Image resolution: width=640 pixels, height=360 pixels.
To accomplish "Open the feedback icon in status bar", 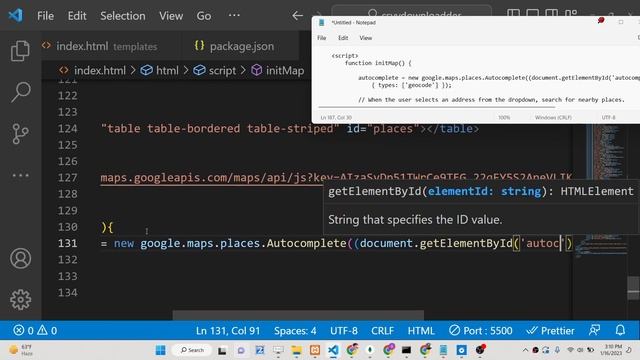I will 595,330.
